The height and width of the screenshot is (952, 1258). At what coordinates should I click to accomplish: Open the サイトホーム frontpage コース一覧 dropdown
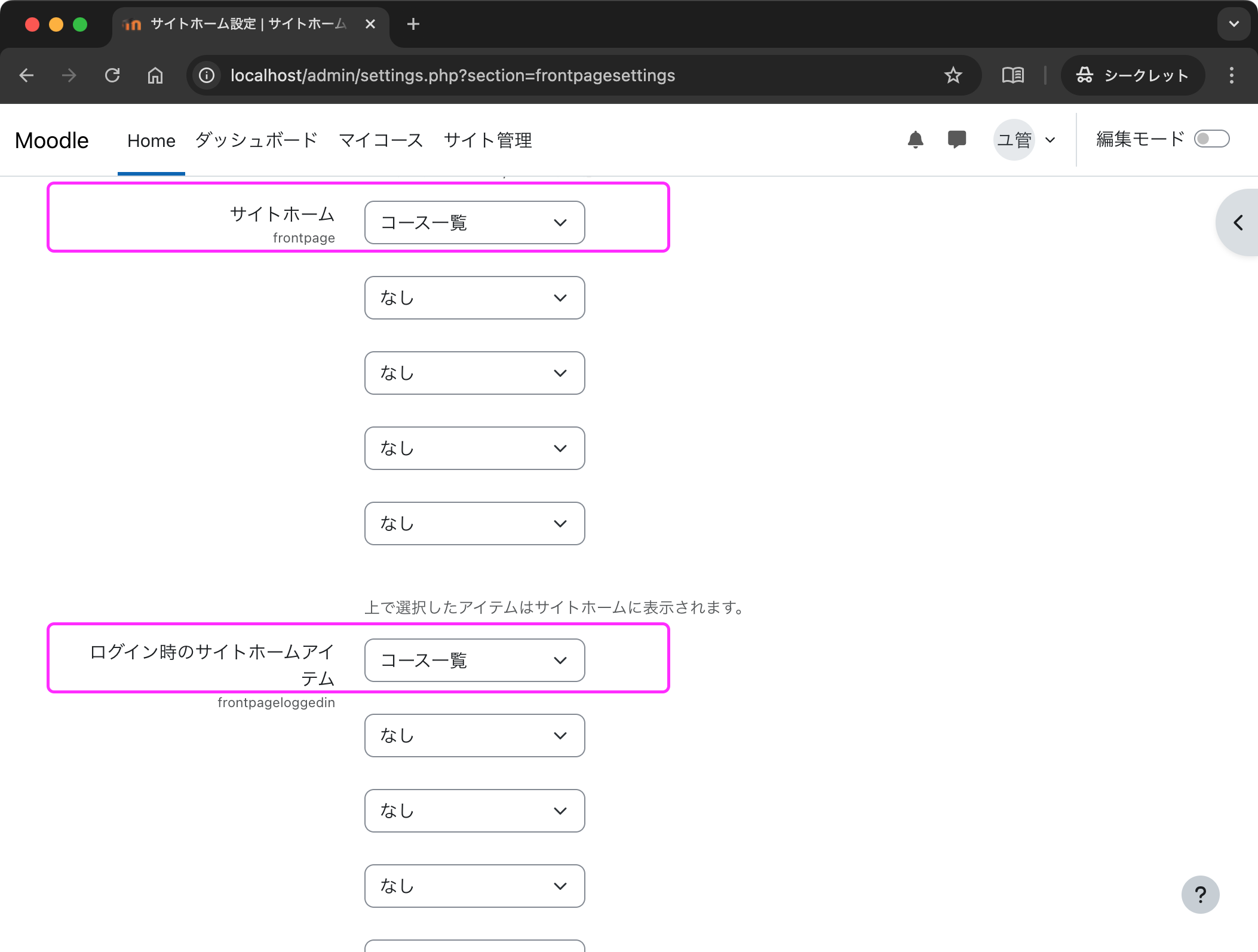point(474,223)
